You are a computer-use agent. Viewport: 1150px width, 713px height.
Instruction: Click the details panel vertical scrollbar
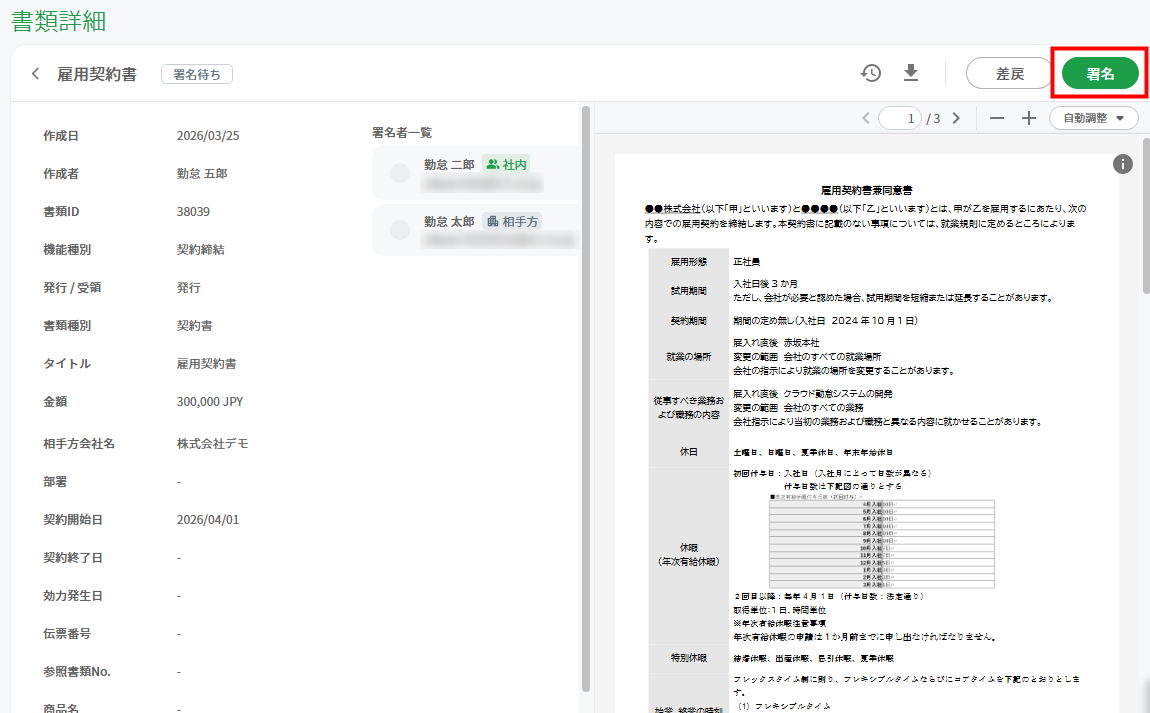tap(585, 399)
